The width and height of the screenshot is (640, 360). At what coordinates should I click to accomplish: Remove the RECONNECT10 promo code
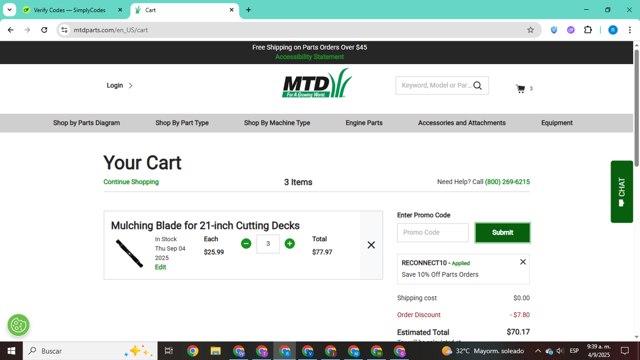click(523, 262)
